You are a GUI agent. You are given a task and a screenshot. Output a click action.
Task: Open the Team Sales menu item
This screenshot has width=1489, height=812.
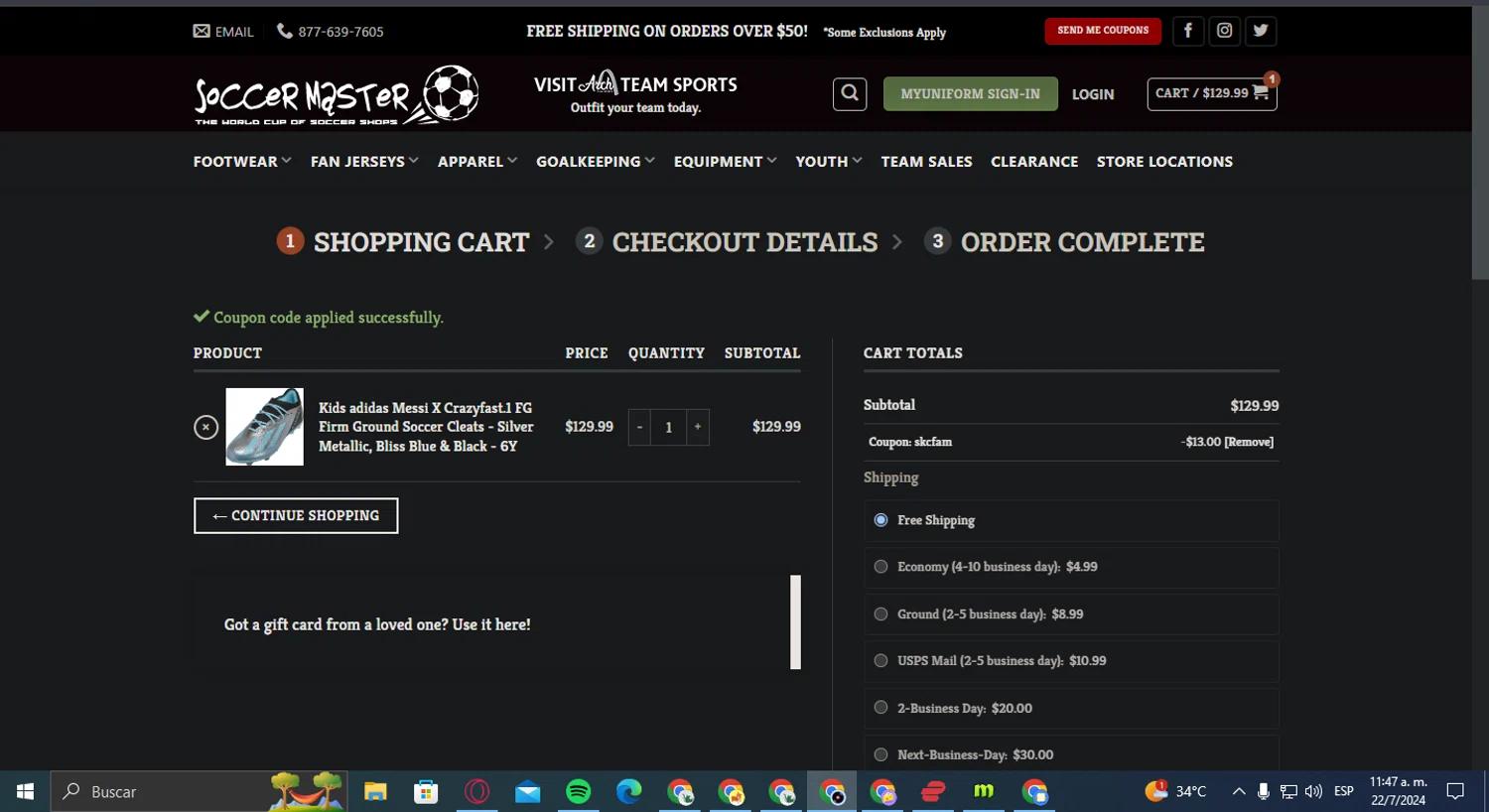pyautogui.click(x=926, y=161)
